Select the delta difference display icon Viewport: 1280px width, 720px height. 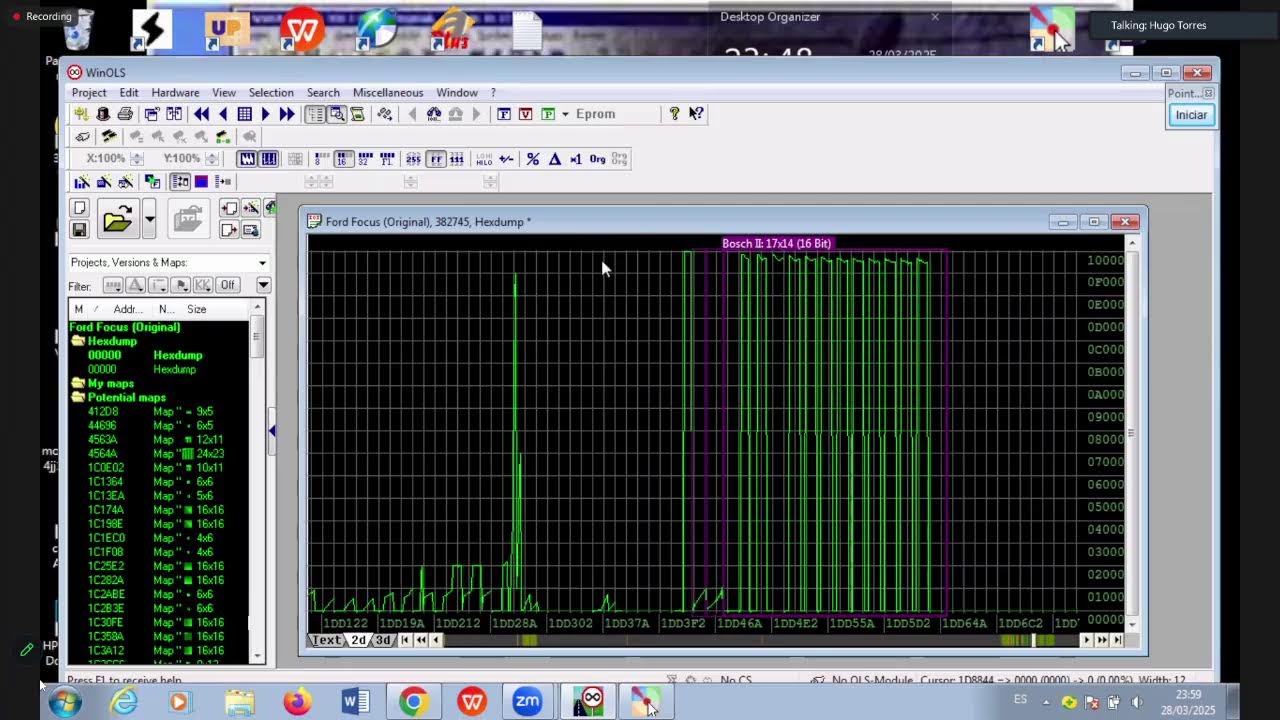pyautogui.click(x=555, y=159)
